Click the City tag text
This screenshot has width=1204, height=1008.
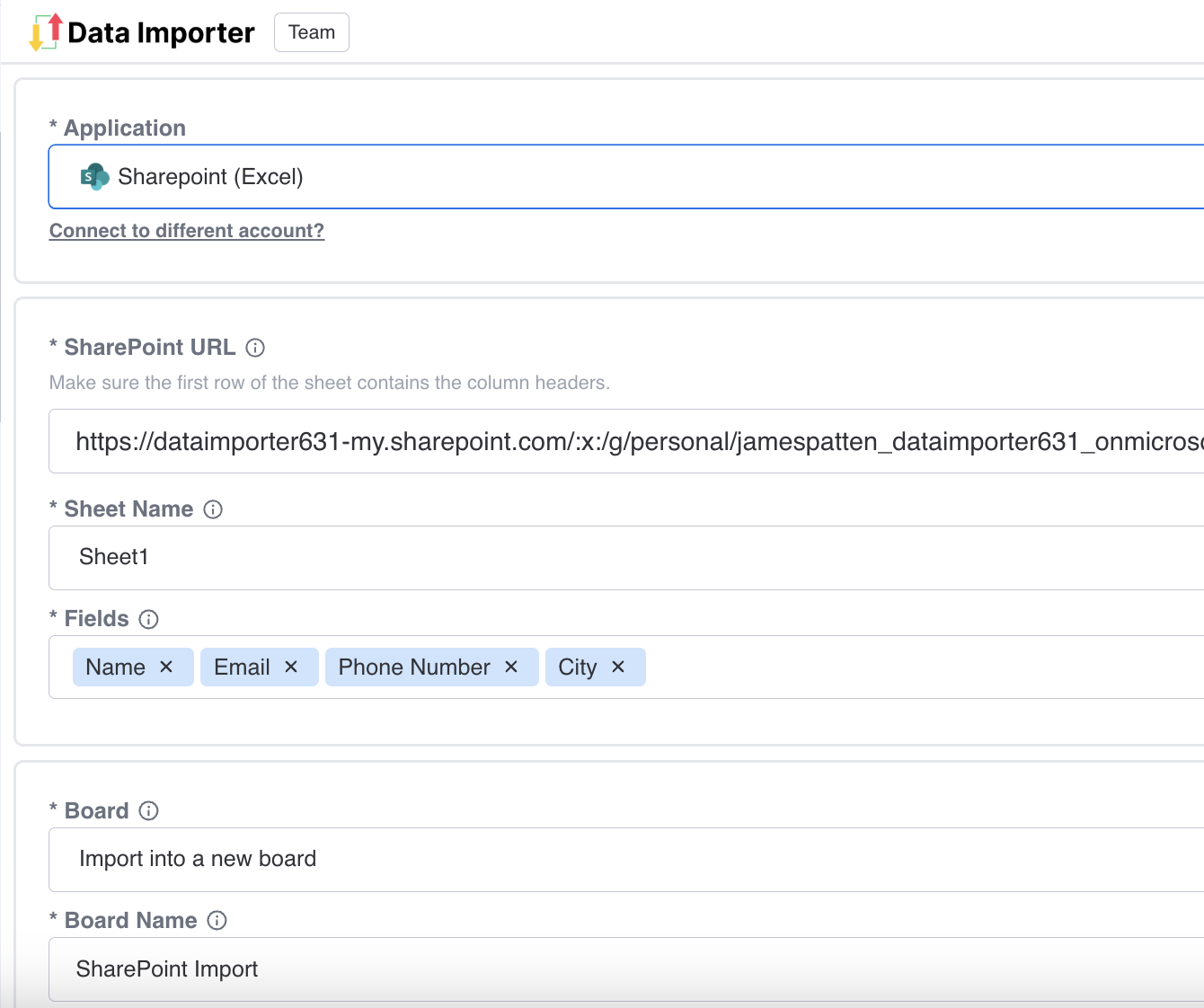[x=578, y=667]
